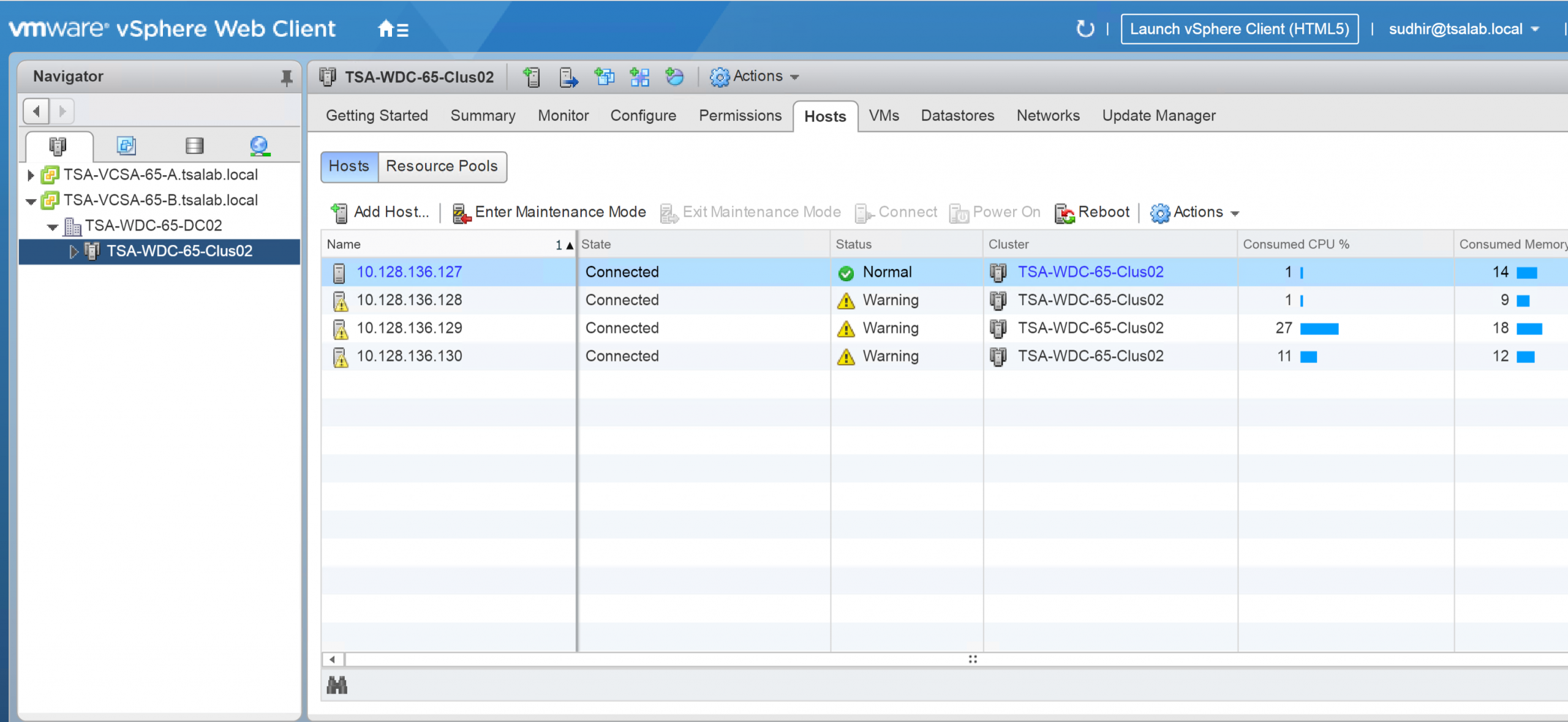
Task: Collapse TSA-WDC-65-DC02 datacenter node
Action: pos(53,227)
